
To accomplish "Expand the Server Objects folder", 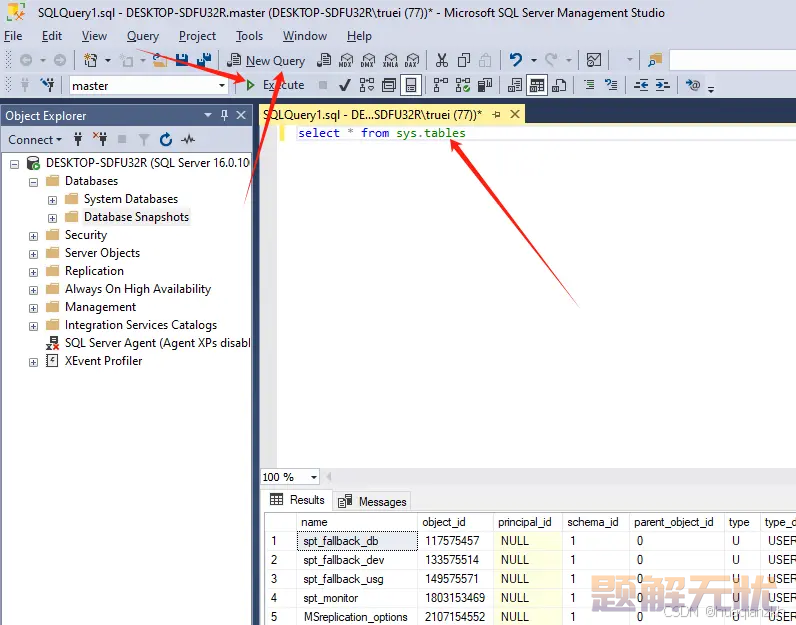I will coord(34,254).
